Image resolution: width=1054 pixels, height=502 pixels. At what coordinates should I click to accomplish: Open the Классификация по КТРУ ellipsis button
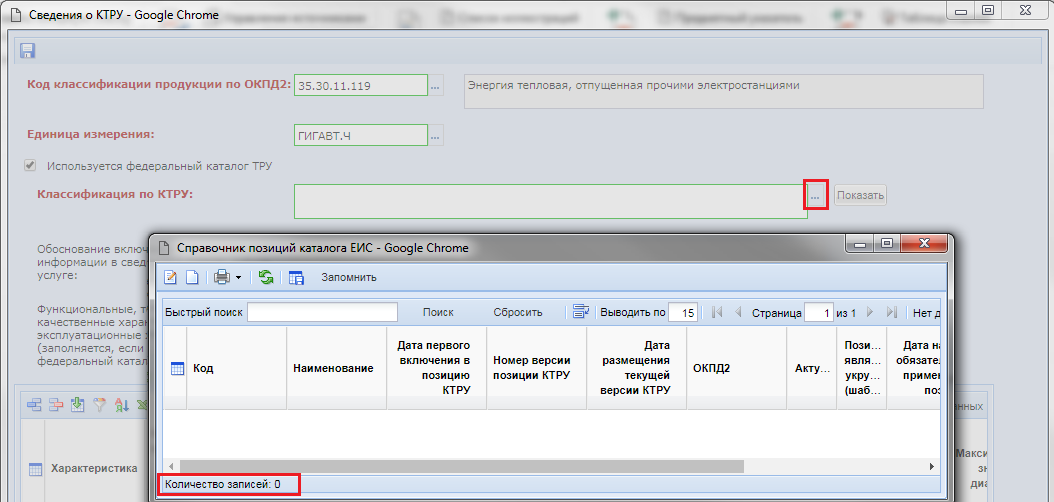815,196
